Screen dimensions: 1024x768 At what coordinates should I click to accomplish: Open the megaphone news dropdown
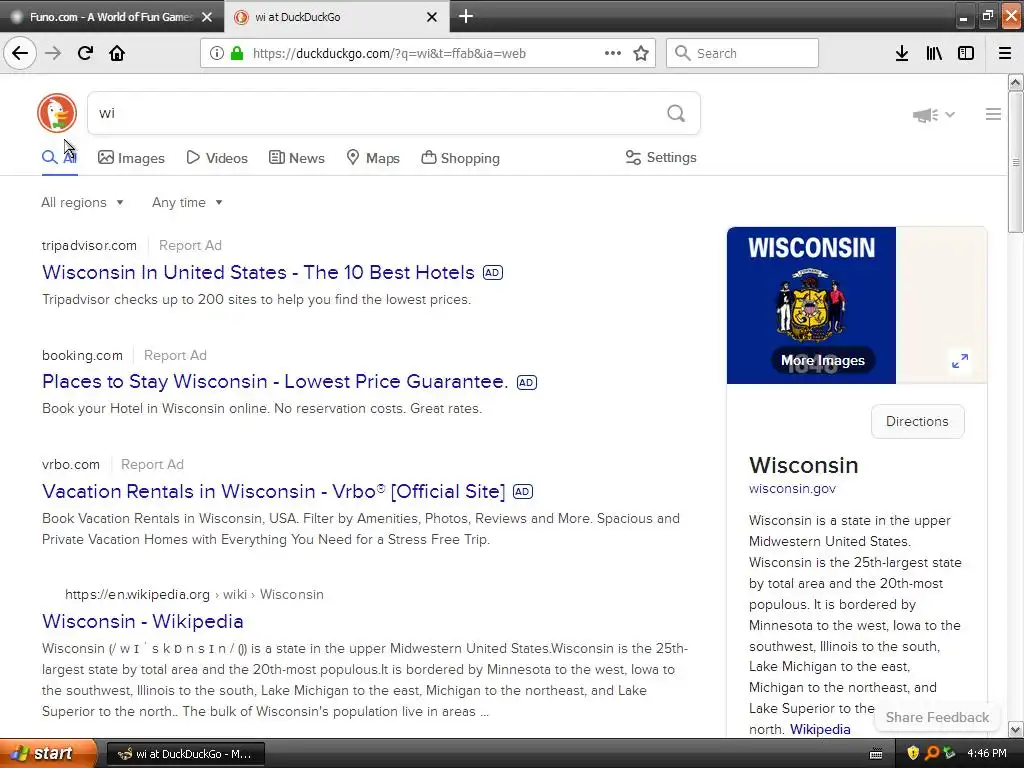coord(933,115)
